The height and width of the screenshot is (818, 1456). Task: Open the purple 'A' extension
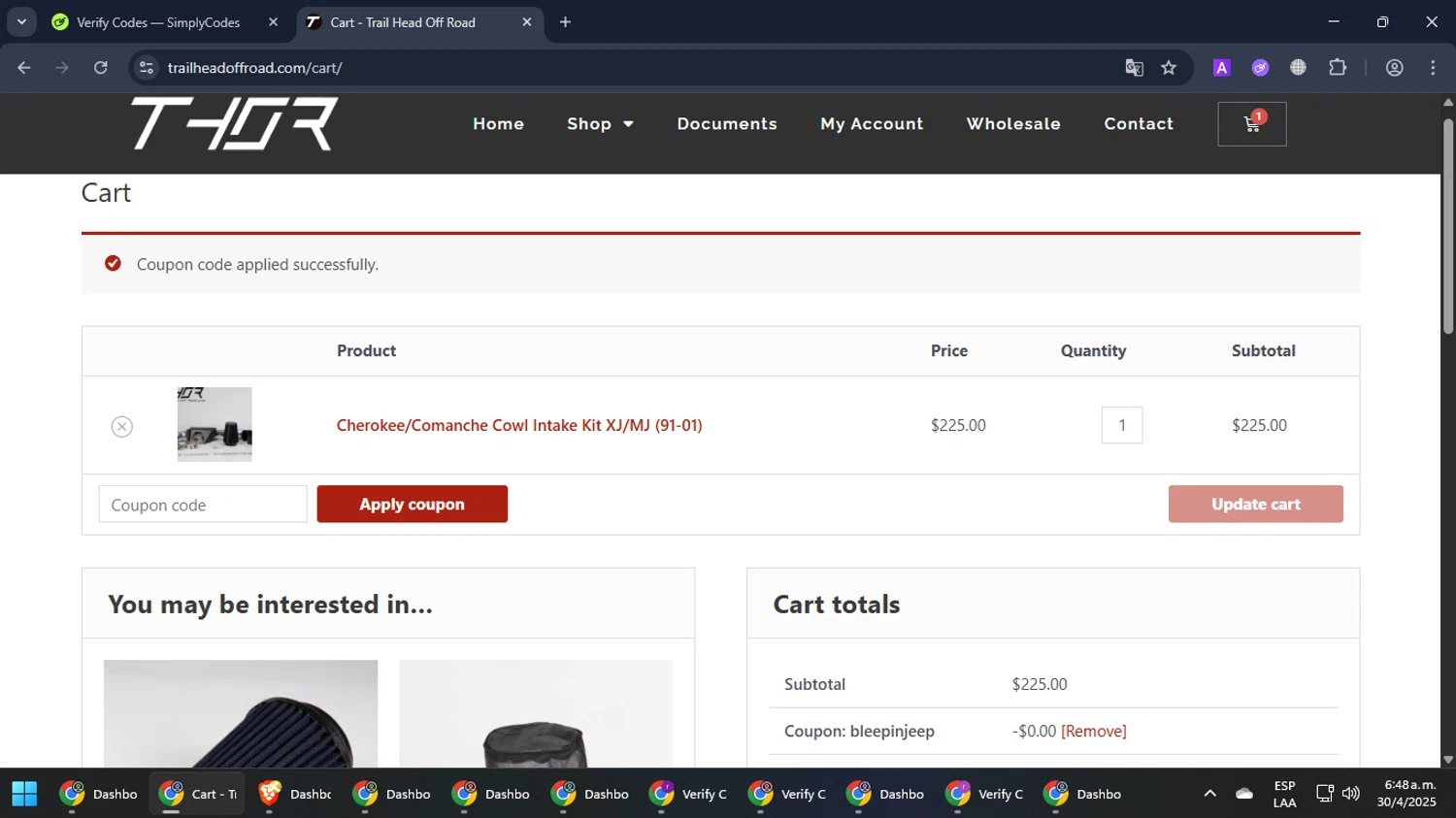(x=1222, y=68)
